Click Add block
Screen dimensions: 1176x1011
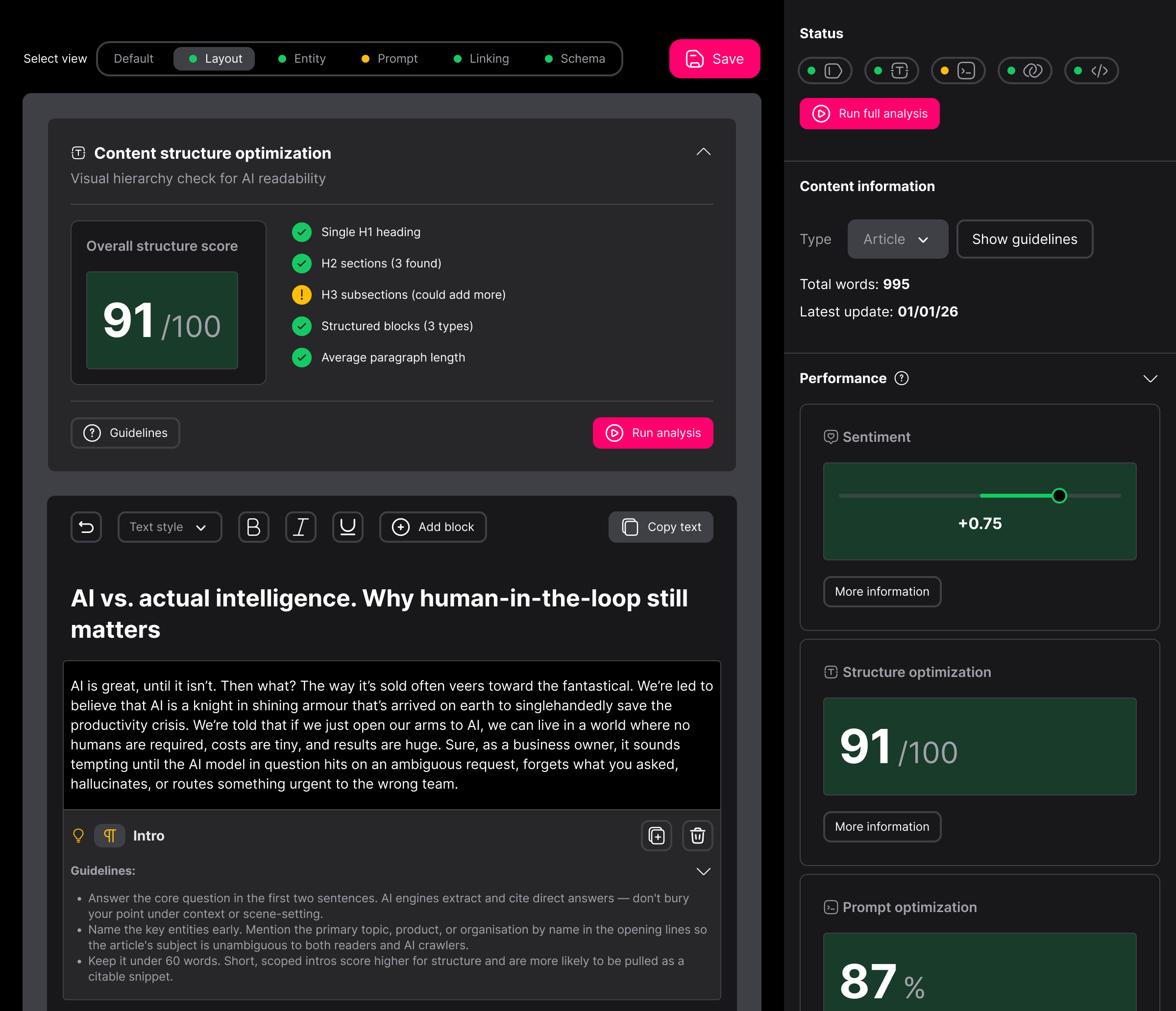point(433,527)
